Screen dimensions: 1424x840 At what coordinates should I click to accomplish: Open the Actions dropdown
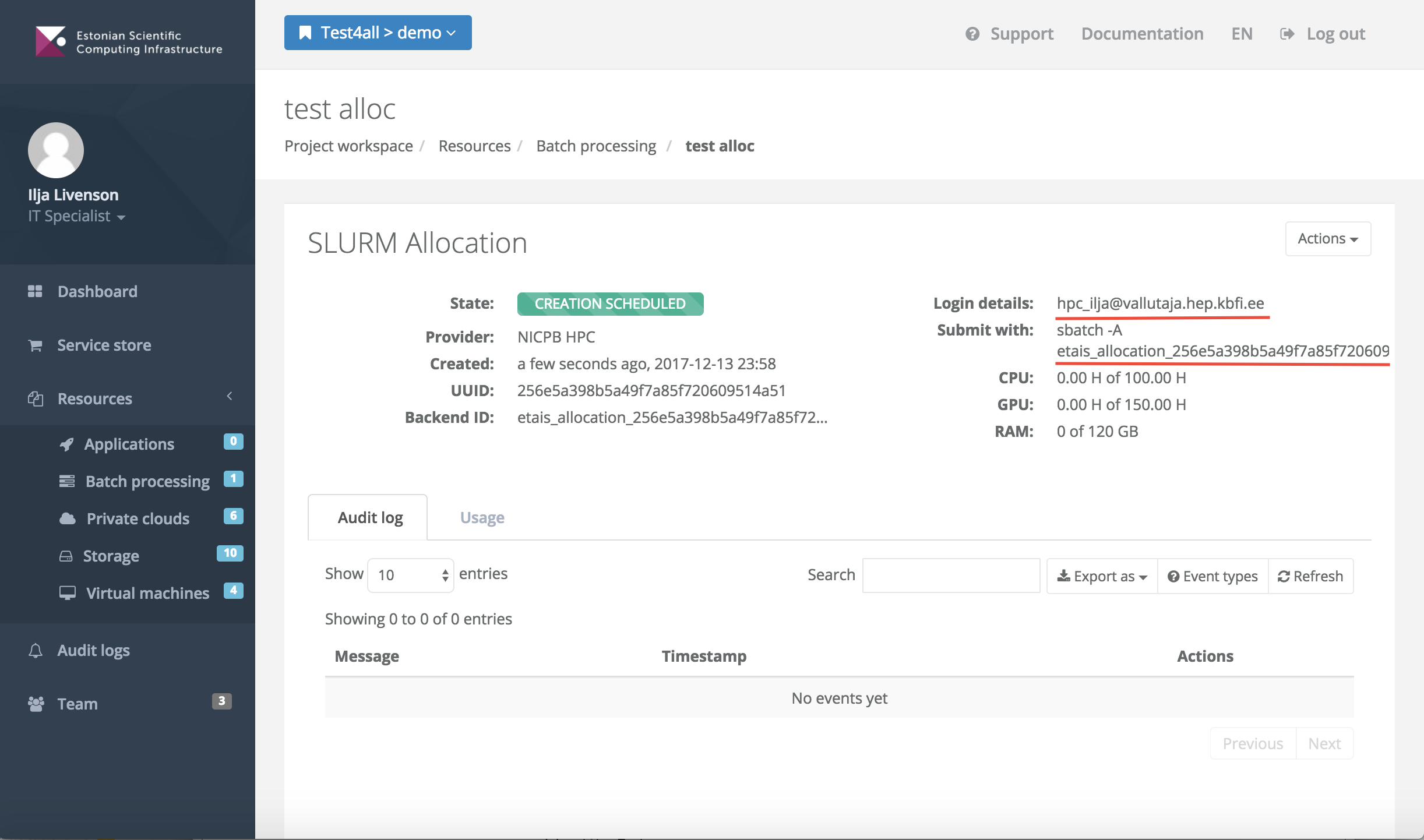tap(1328, 239)
